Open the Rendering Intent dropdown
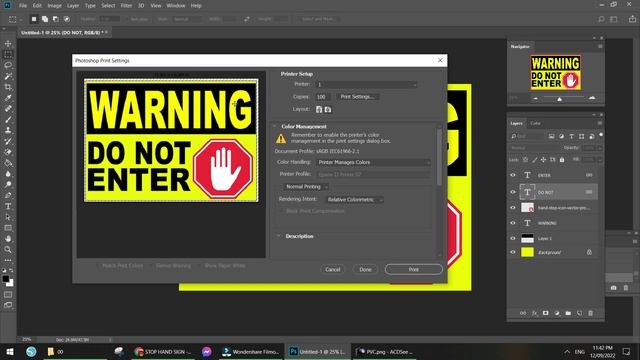Viewport: 640px width, 360px height. point(355,200)
